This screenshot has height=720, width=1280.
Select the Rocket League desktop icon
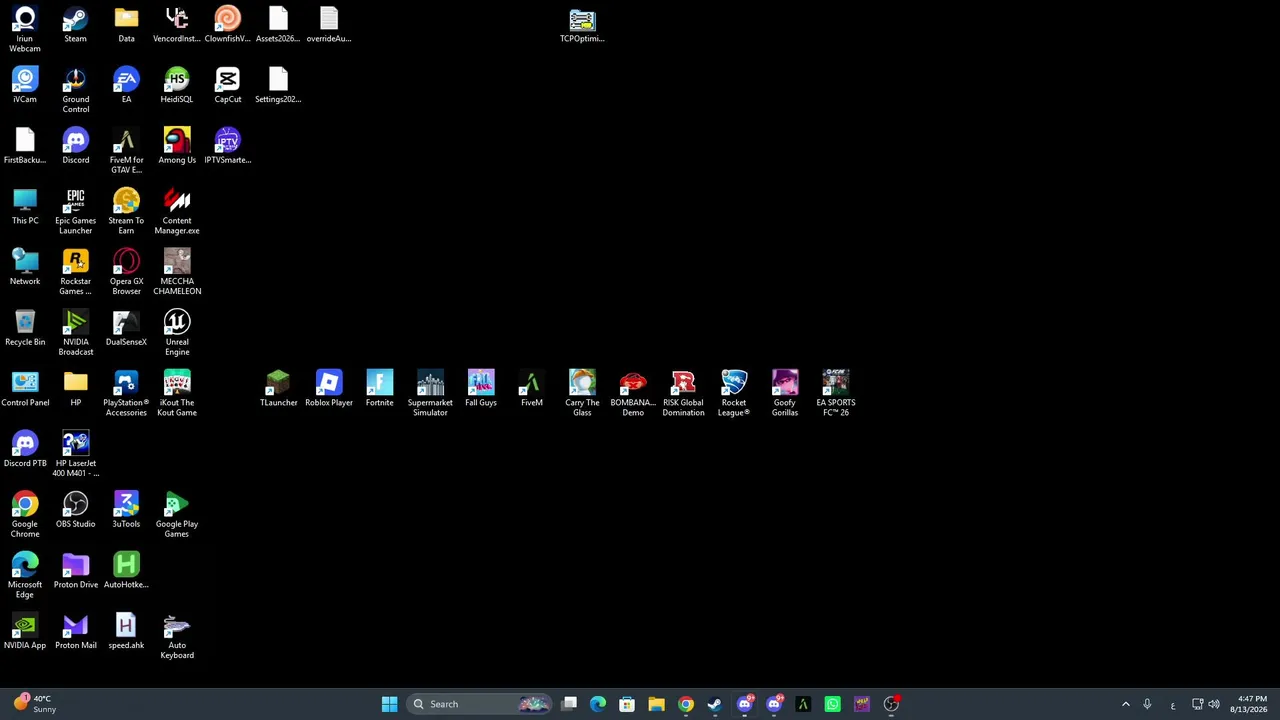pos(734,395)
